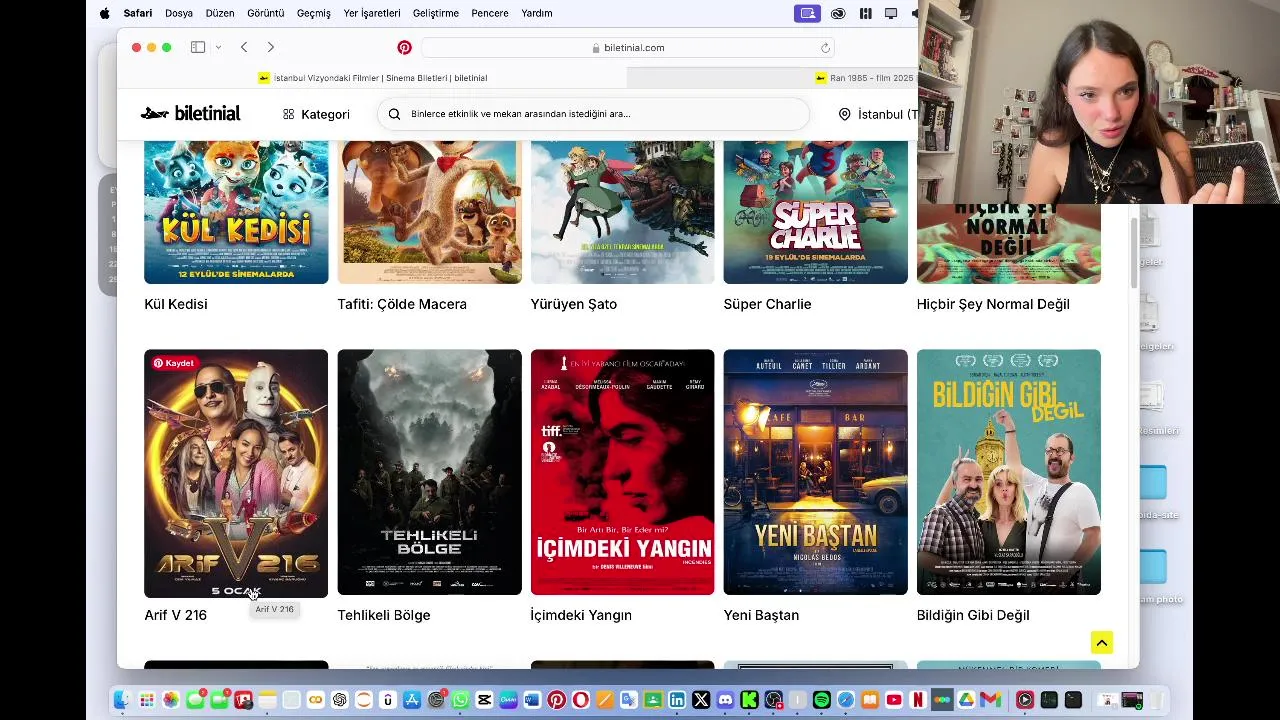Click the yellow scroll-to-top arrow button
Image resolution: width=1280 pixels, height=720 pixels.
(1101, 643)
